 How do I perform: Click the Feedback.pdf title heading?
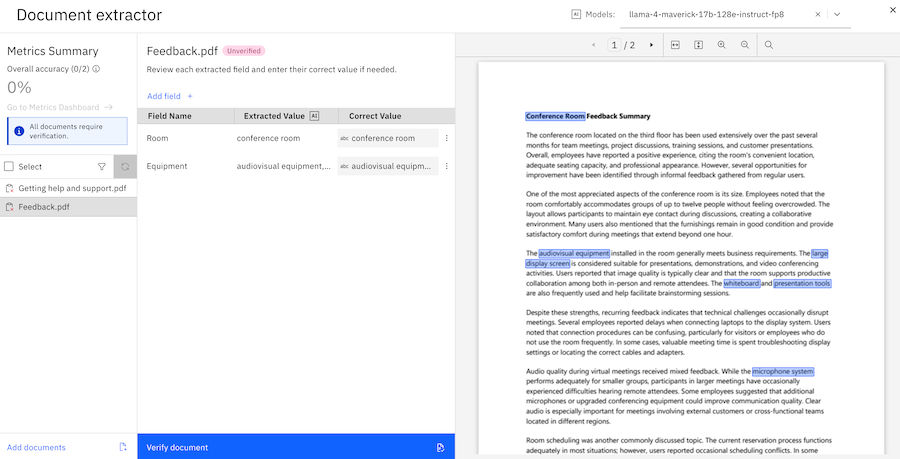[182, 51]
